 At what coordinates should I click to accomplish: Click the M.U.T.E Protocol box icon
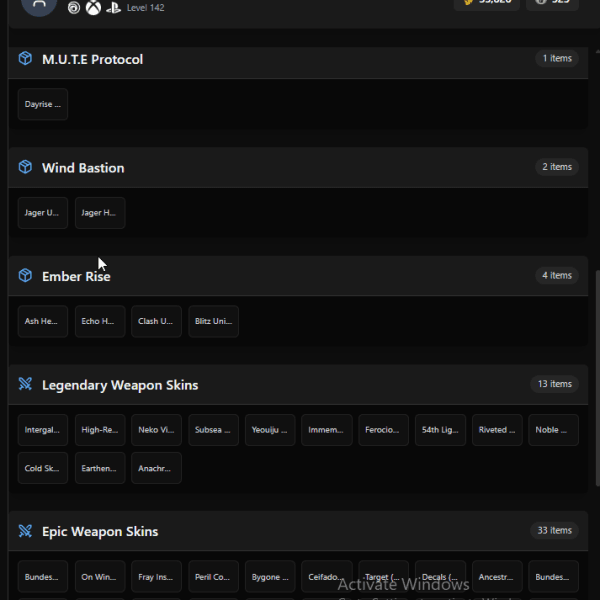25,59
